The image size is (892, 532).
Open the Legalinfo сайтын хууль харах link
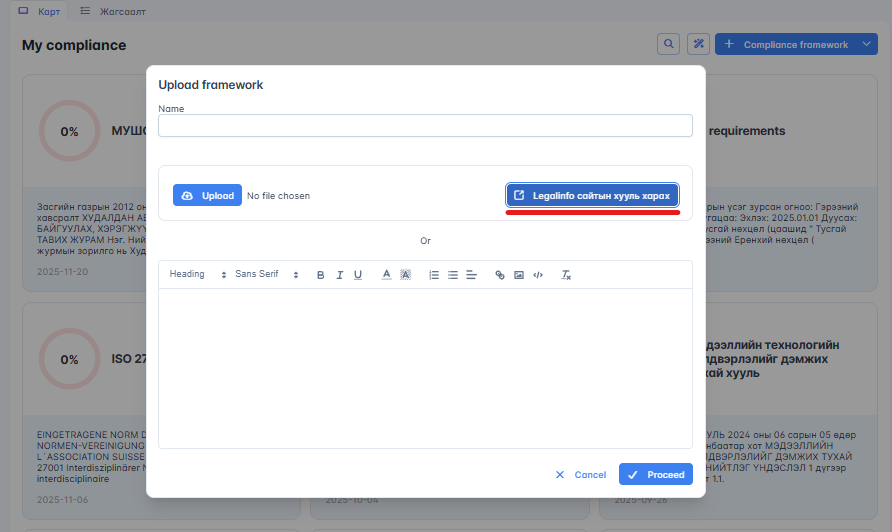[592, 195]
